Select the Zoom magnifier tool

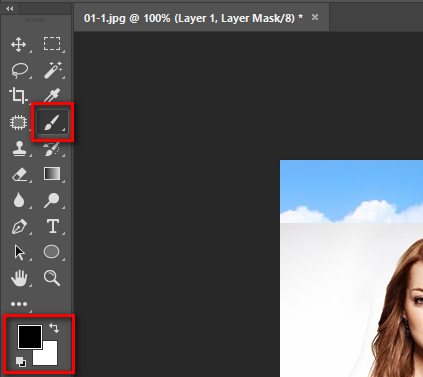click(52, 278)
